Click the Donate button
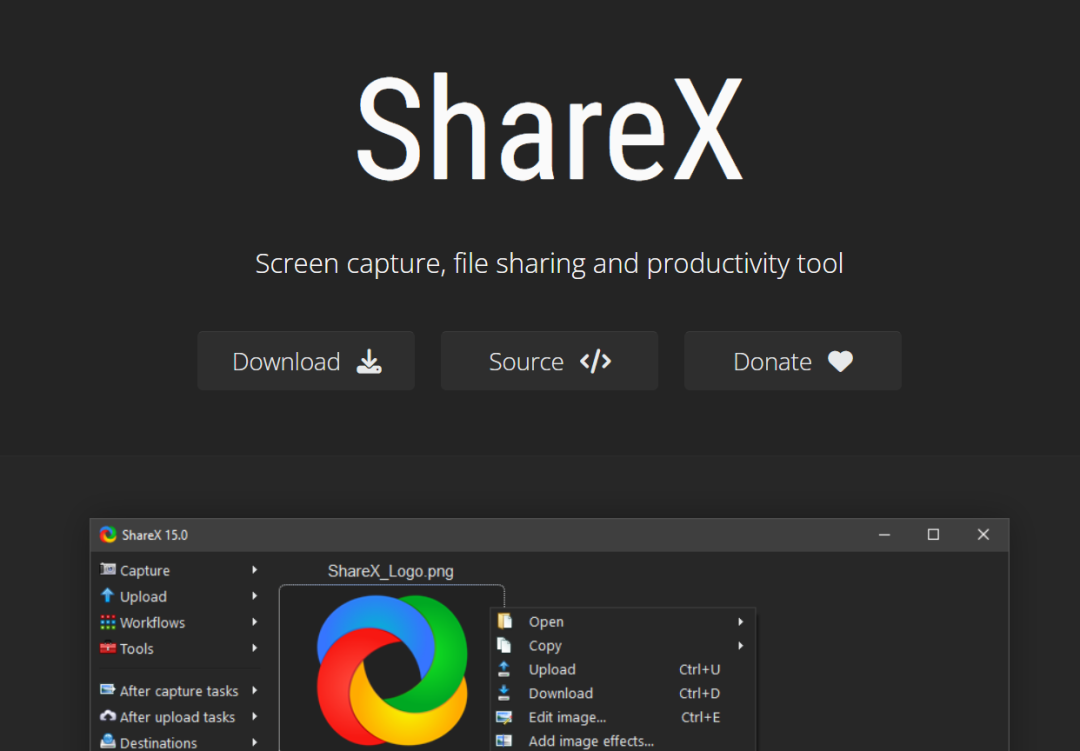Viewport: 1080px width, 751px height. coord(793,361)
